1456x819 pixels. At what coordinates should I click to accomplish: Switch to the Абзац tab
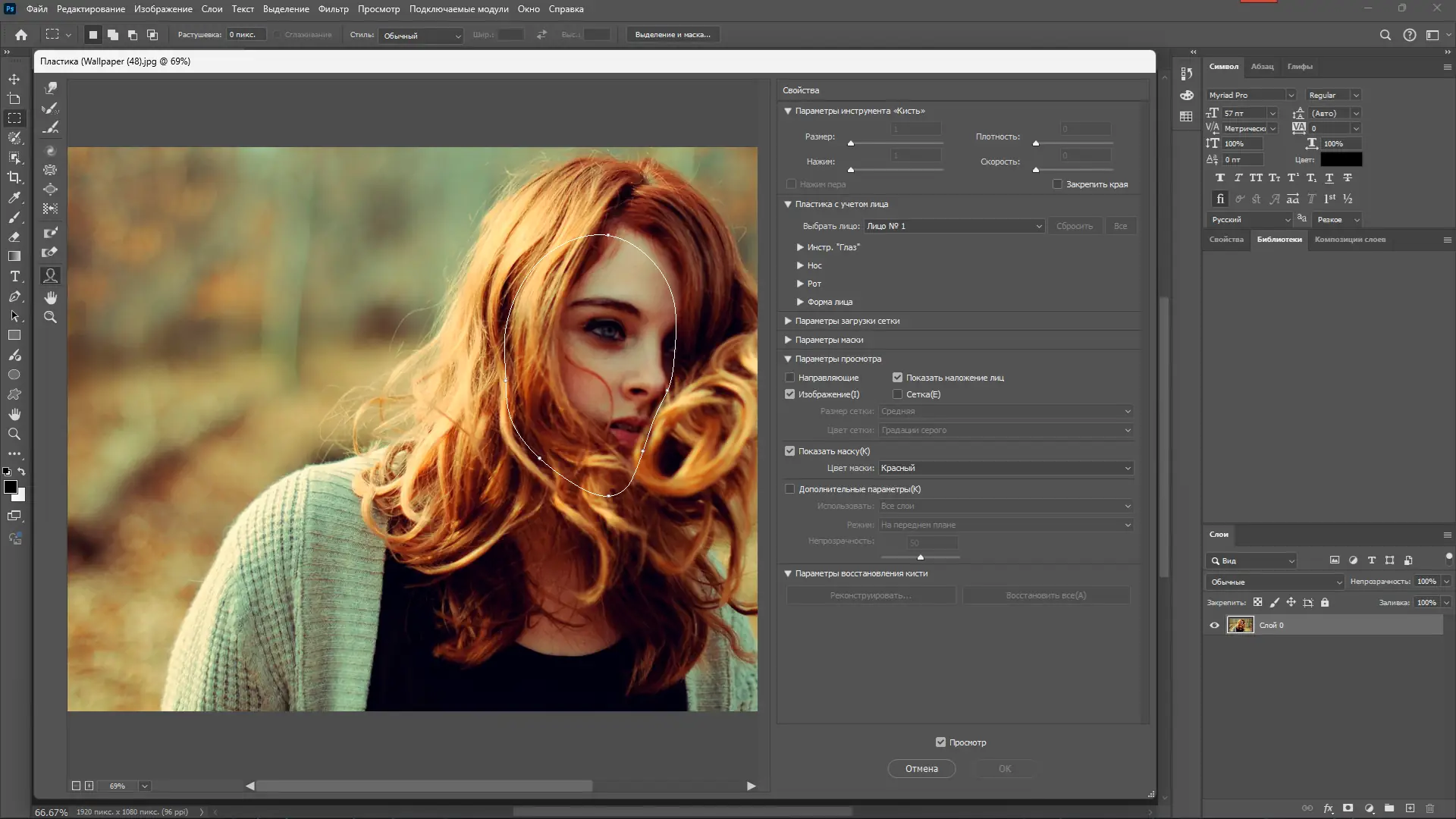[1262, 67]
